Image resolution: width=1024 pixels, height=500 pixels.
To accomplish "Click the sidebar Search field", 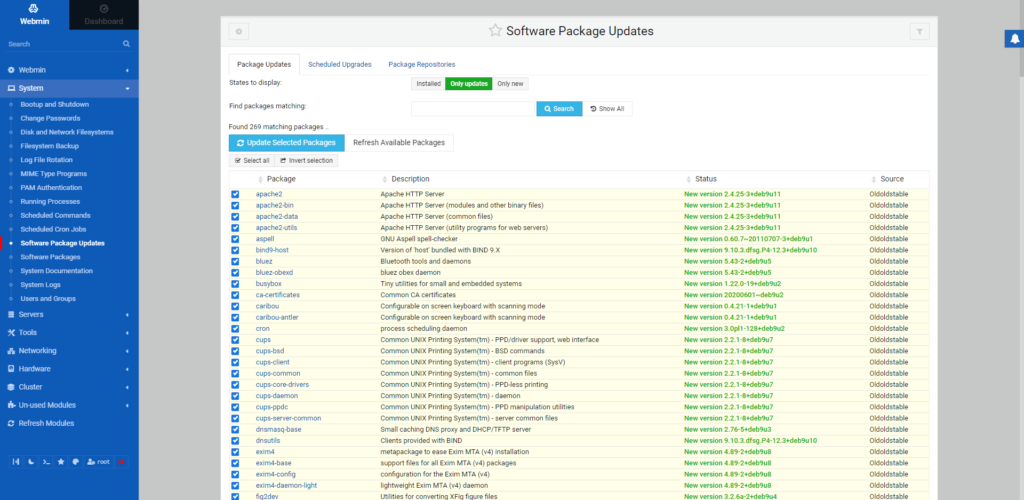I will (x=62, y=44).
